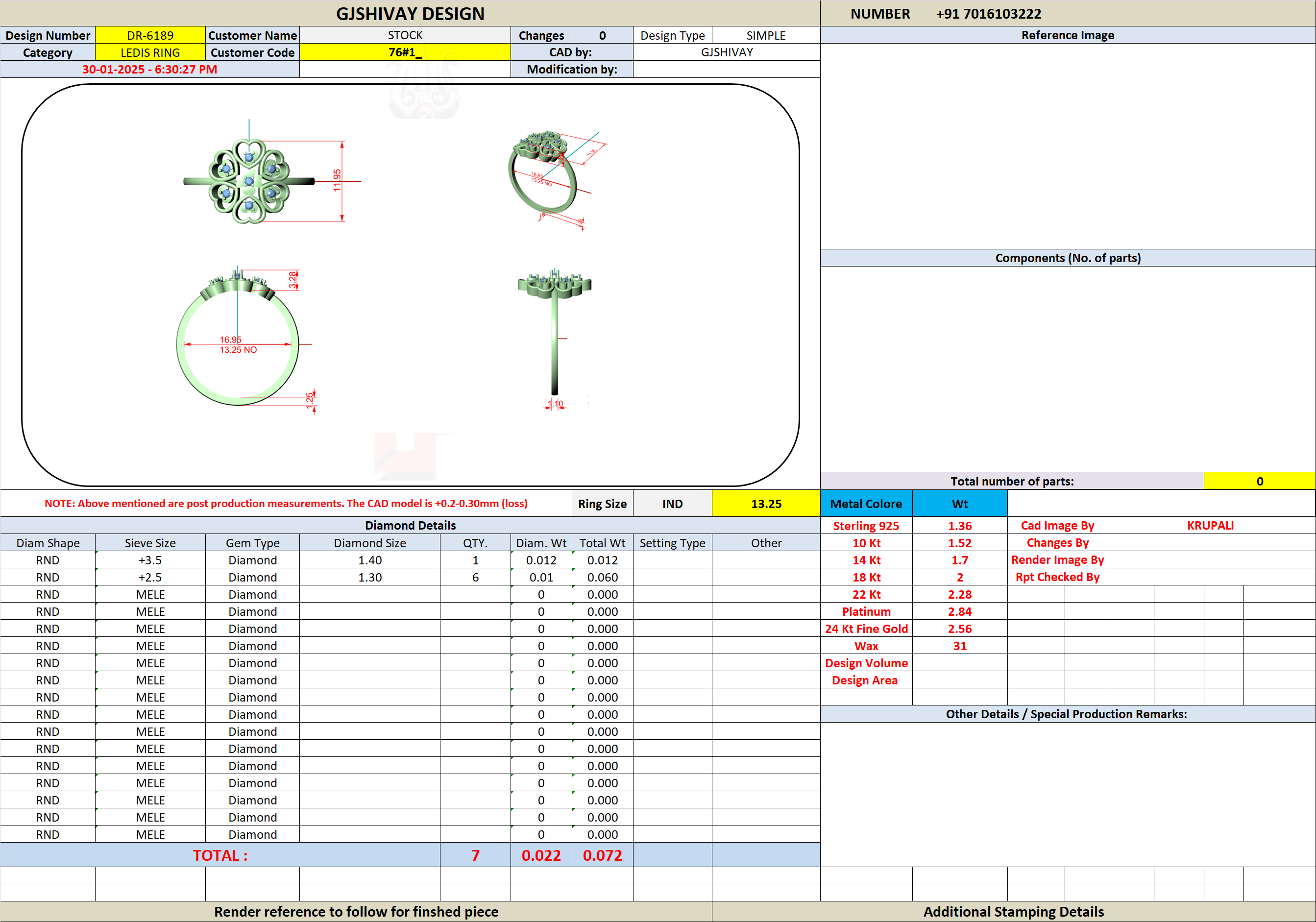Screen dimensions: 1316x922
Task: Select the Changes value 0 cell
Action: click(603, 35)
